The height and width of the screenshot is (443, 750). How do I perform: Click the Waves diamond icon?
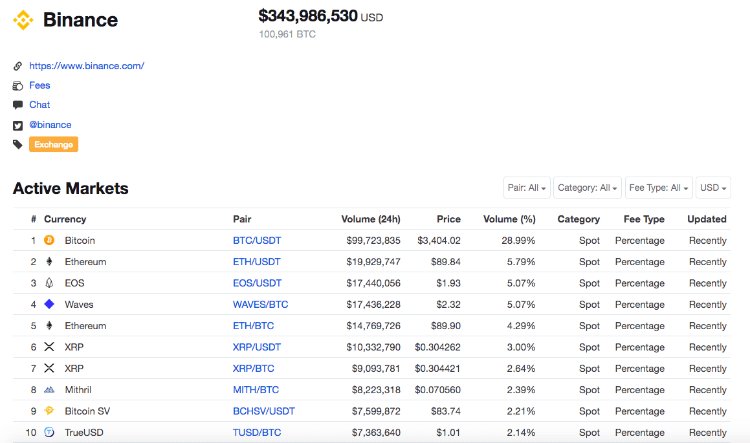[49, 304]
